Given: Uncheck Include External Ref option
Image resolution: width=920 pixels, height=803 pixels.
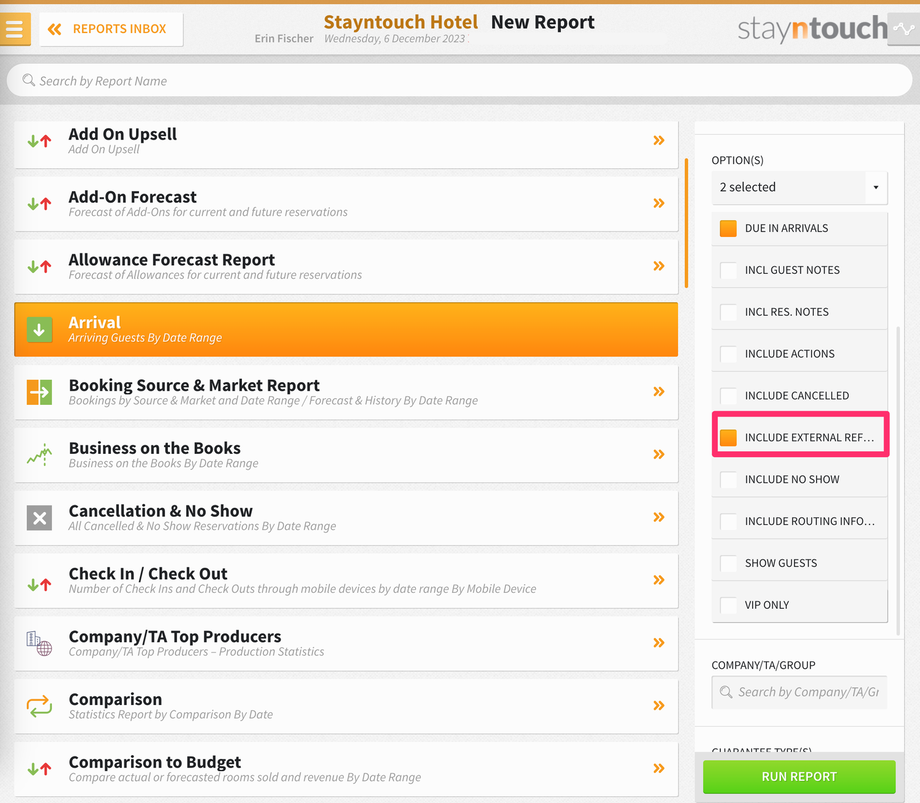Looking at the screenshot, I should point(728,437).
